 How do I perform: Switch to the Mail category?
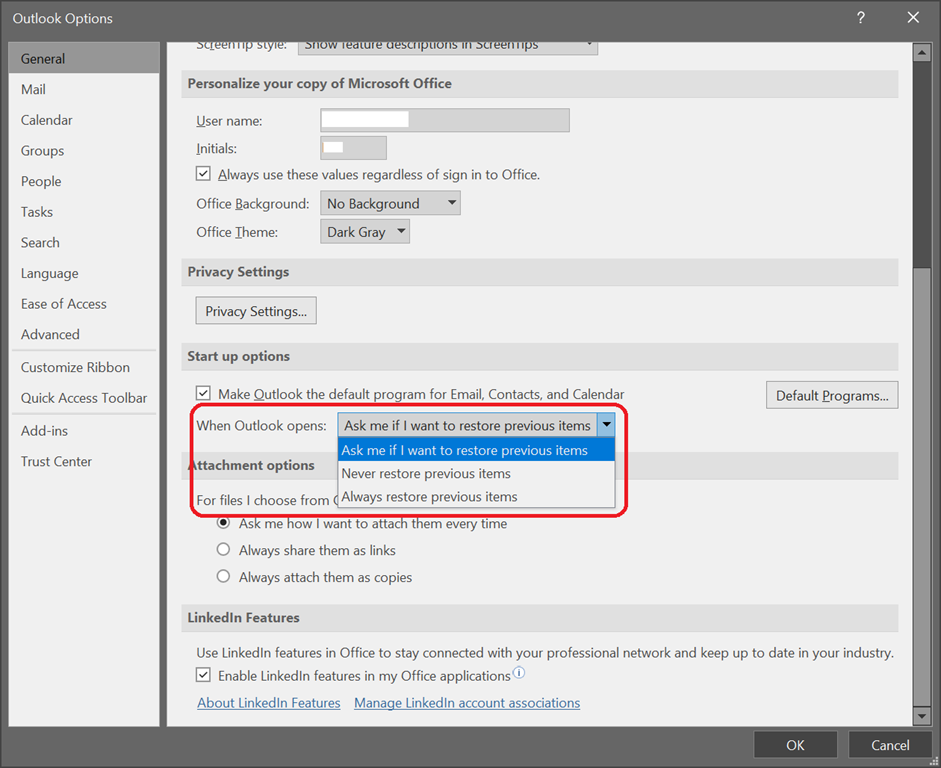click(x=33, y=89)
